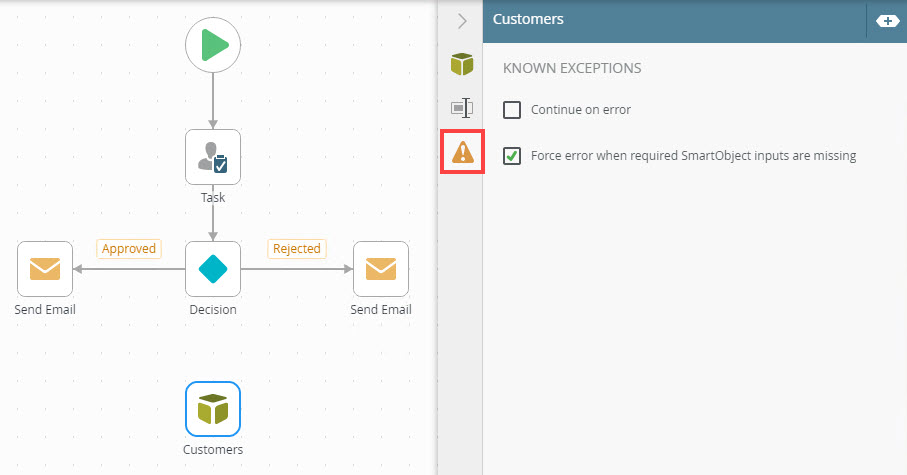The height and width of the screenshot is (475, 907).
Task: Click the Customers panel title
Action: (x=528, y=19)
